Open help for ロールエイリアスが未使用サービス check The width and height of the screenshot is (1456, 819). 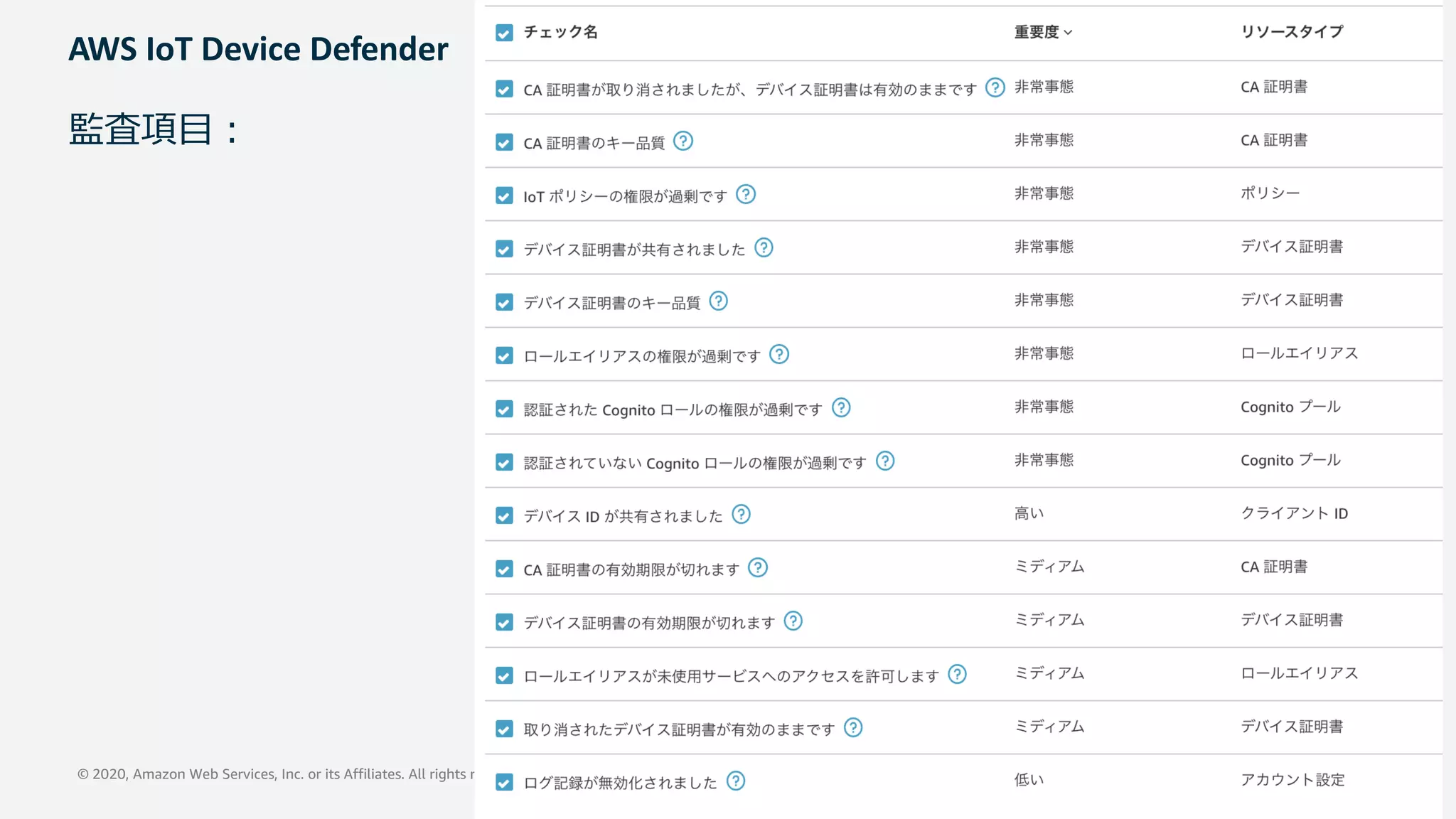pos(958,674)
